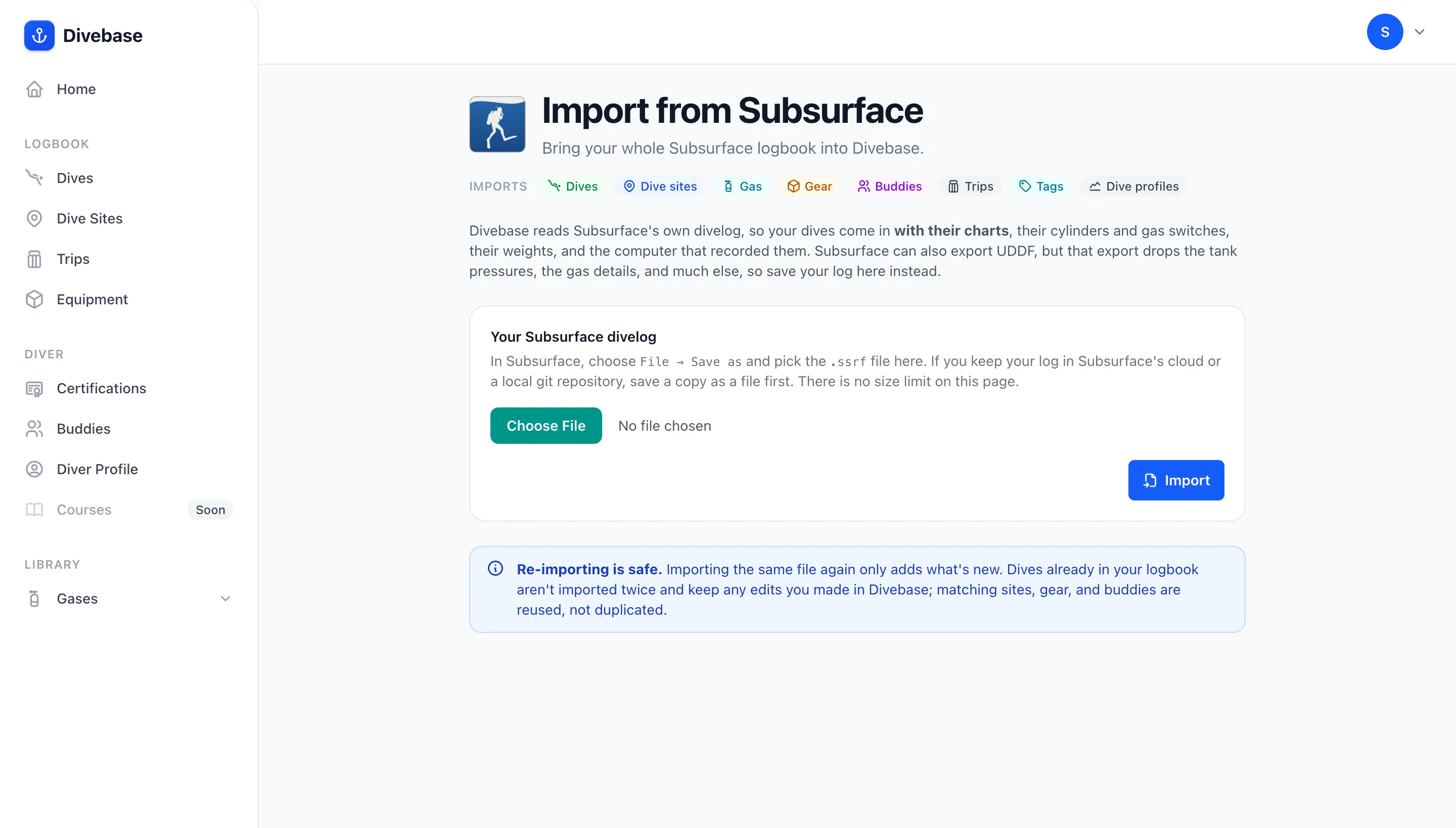Screen dimensions: 1456x828
Task: Click the Dives icon in sidebar
Action: click(34, 178)
